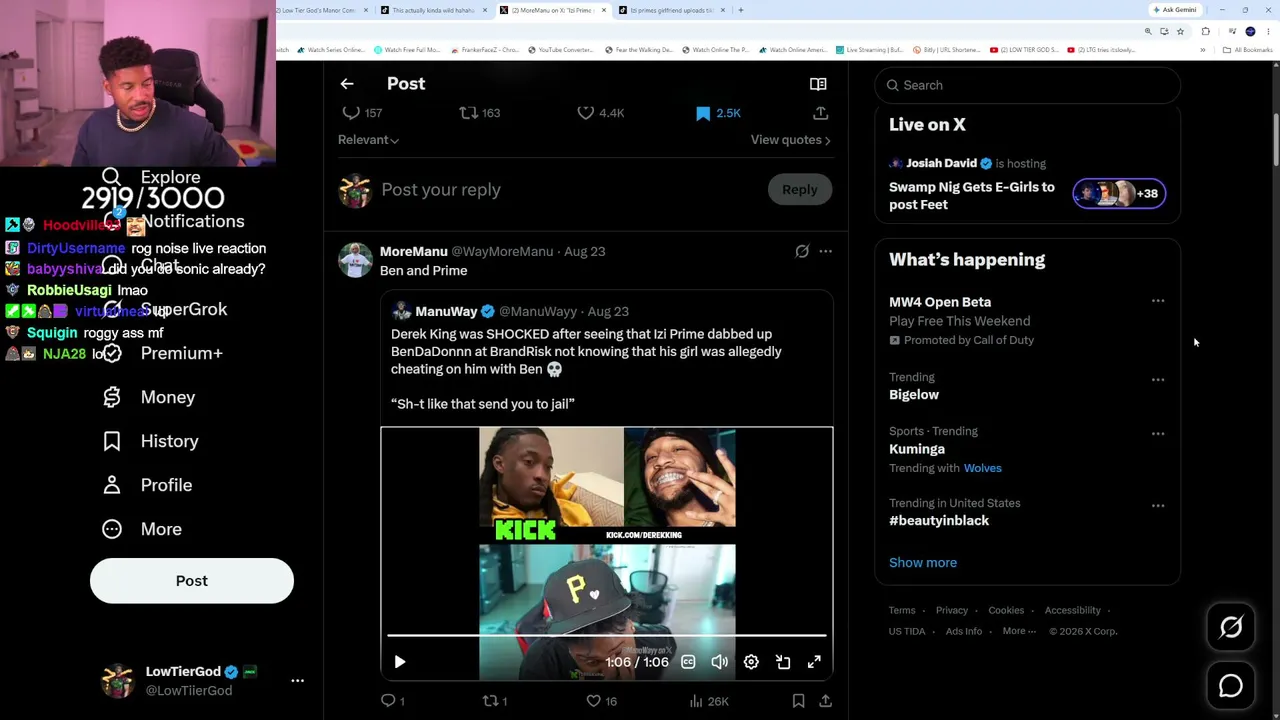Open the Terms footer link
Screen dimensions: 1280x720
pyautogui.click(x=902, y=610)
